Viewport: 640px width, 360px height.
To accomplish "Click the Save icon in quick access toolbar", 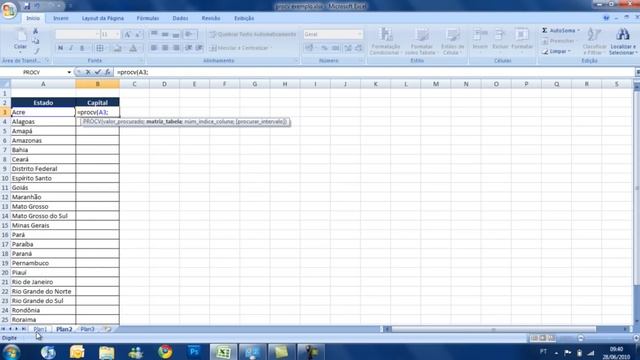I will pos(27,6).
